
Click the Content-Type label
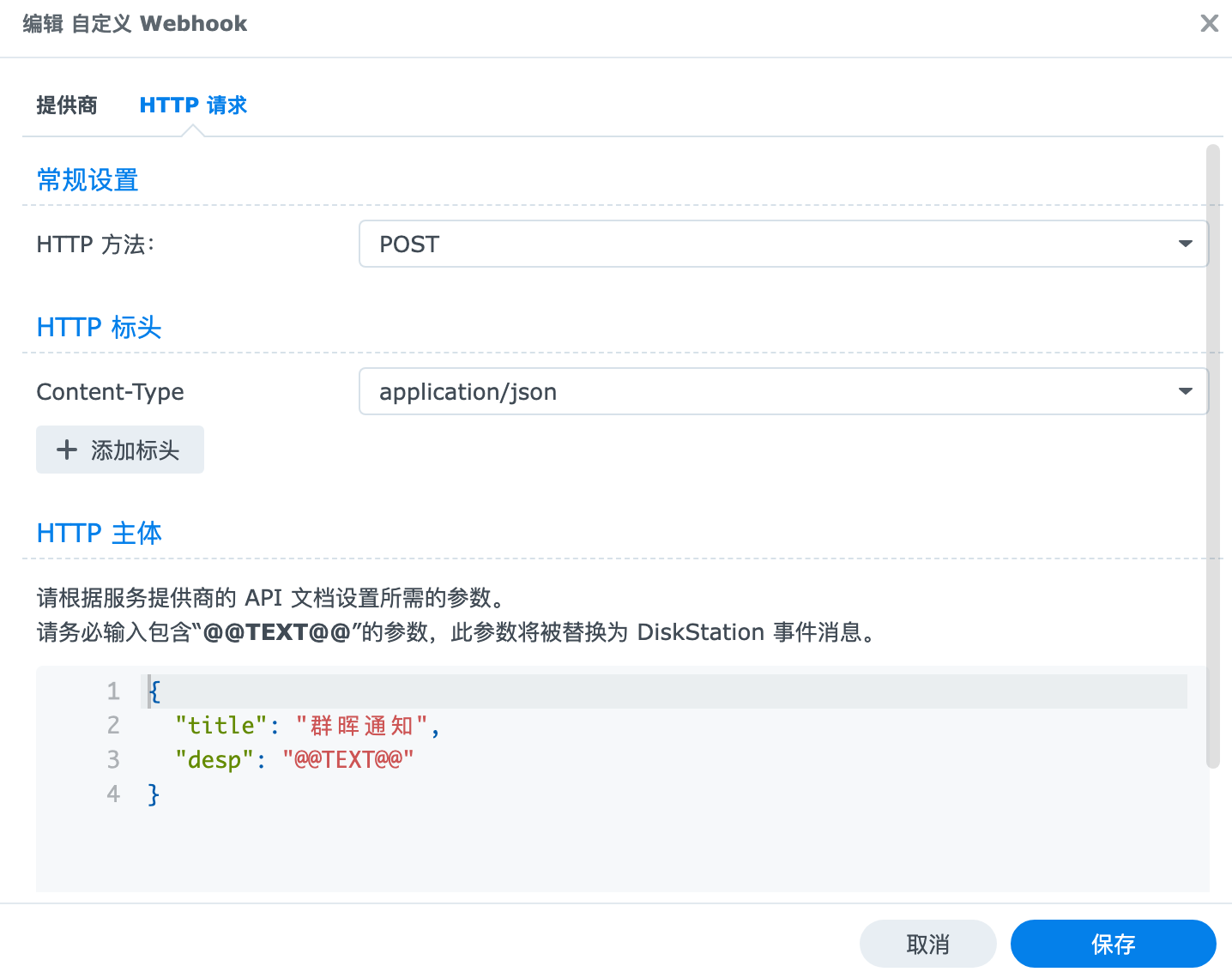tap(110, 392)
